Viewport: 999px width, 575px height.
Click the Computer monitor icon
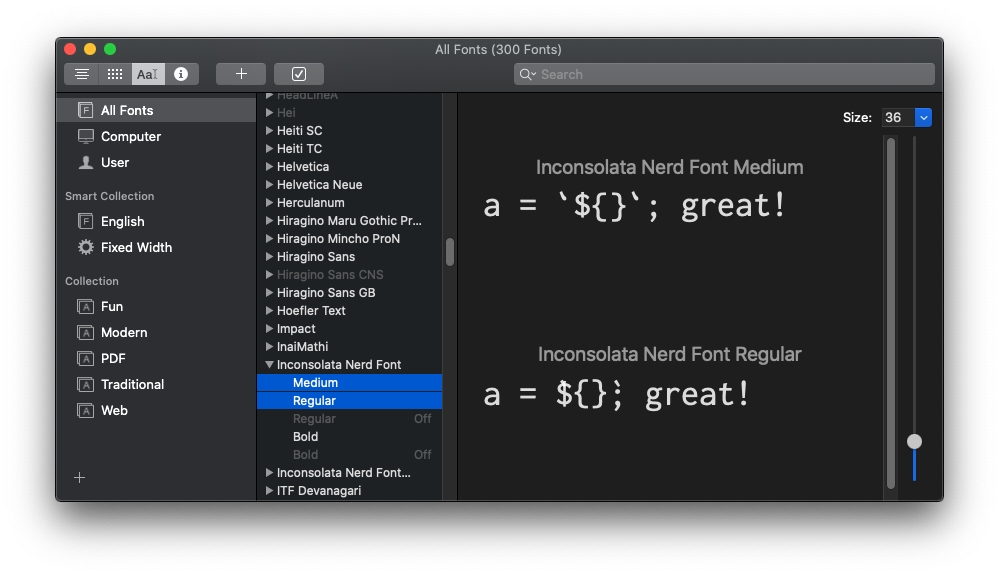85,136
